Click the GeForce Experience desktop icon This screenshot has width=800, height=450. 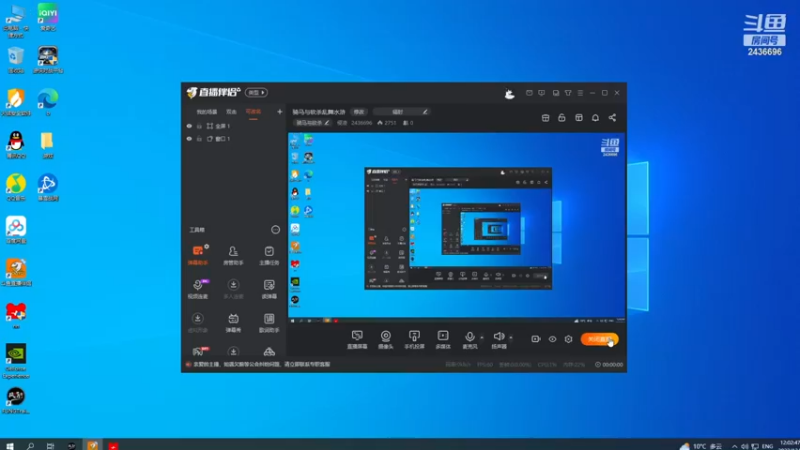(16, 361)
